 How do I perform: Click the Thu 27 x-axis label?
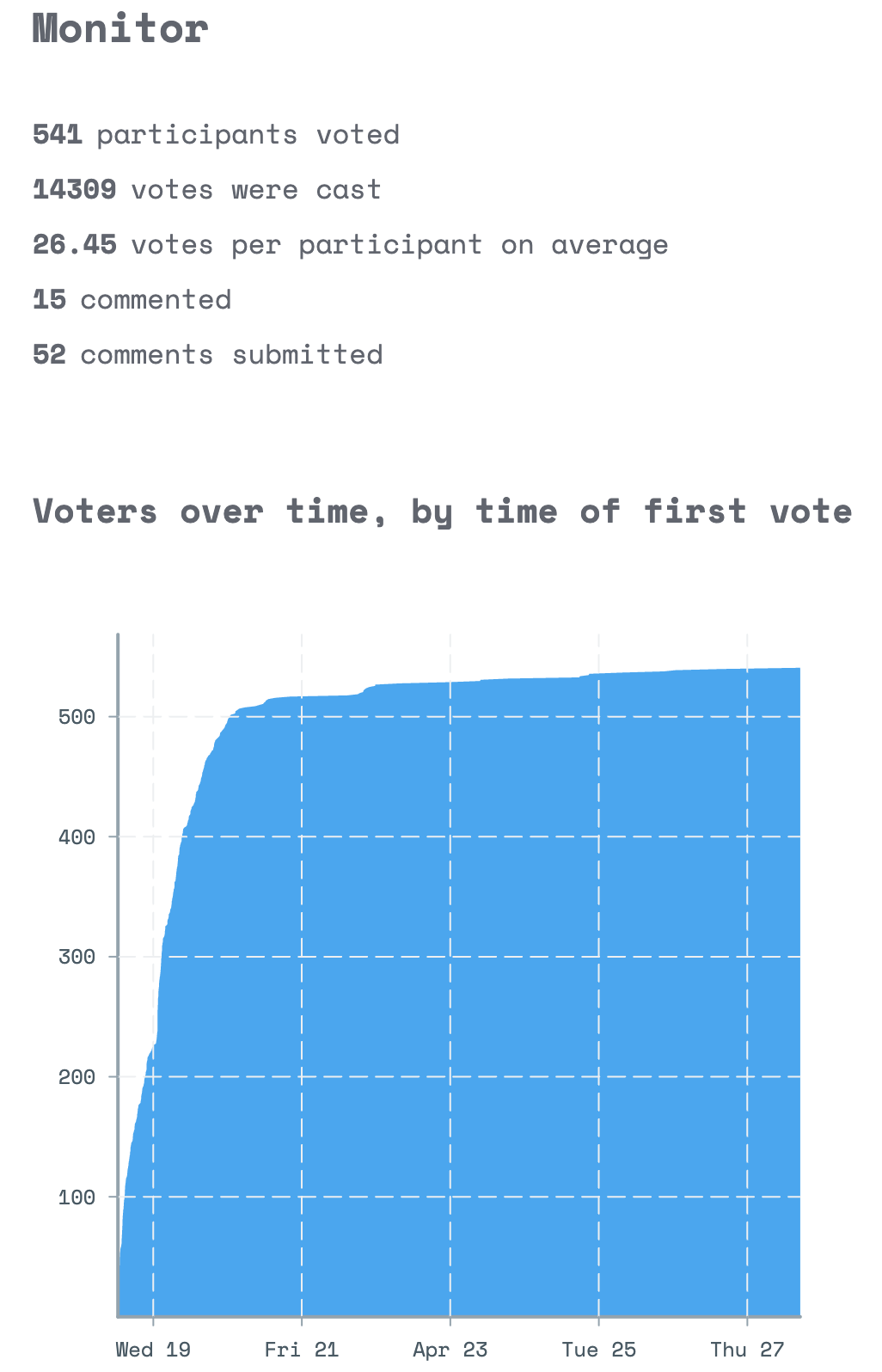pyautogui.click(x=747, y=1350)
